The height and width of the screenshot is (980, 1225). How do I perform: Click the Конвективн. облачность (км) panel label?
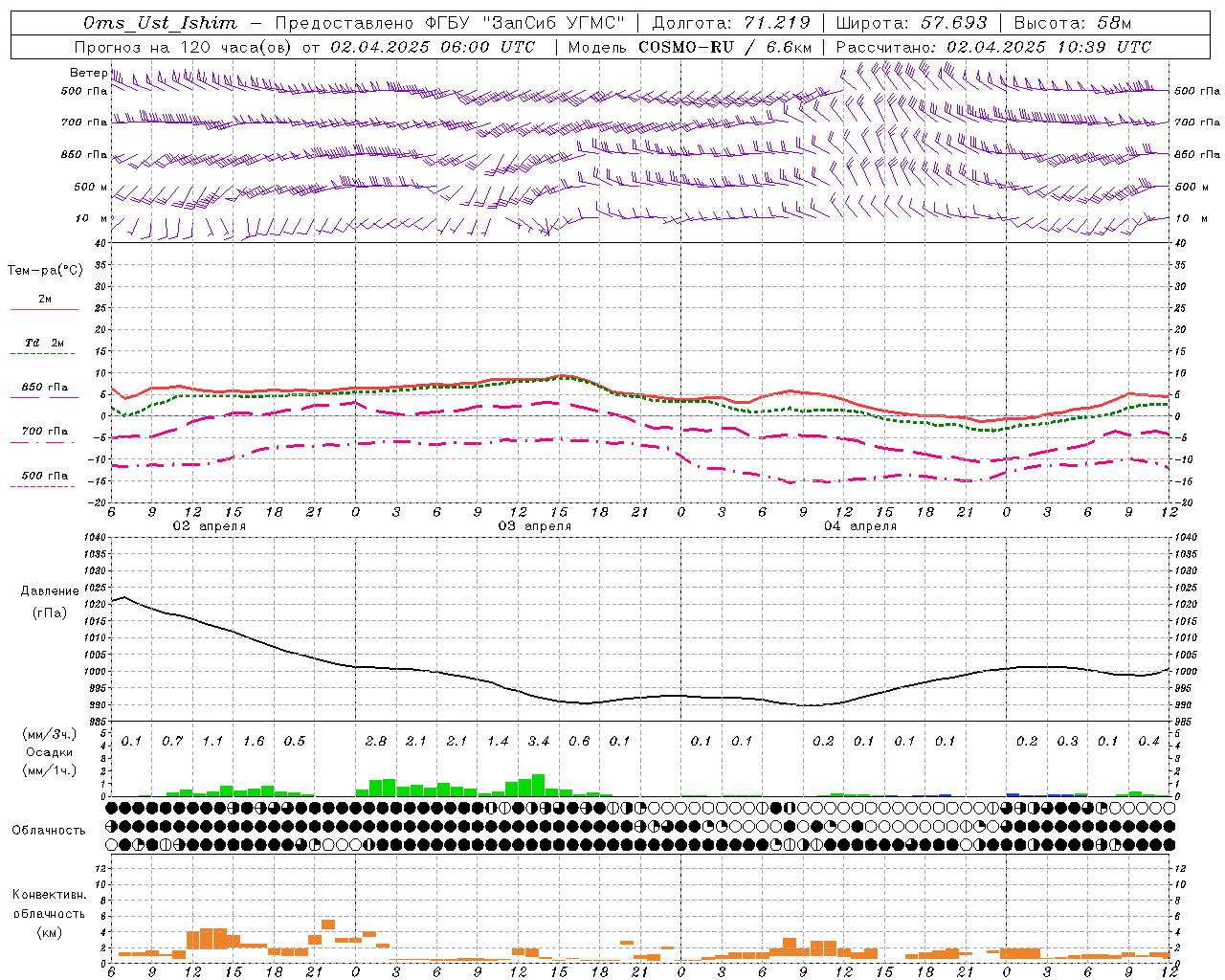[x=49, y=913]
